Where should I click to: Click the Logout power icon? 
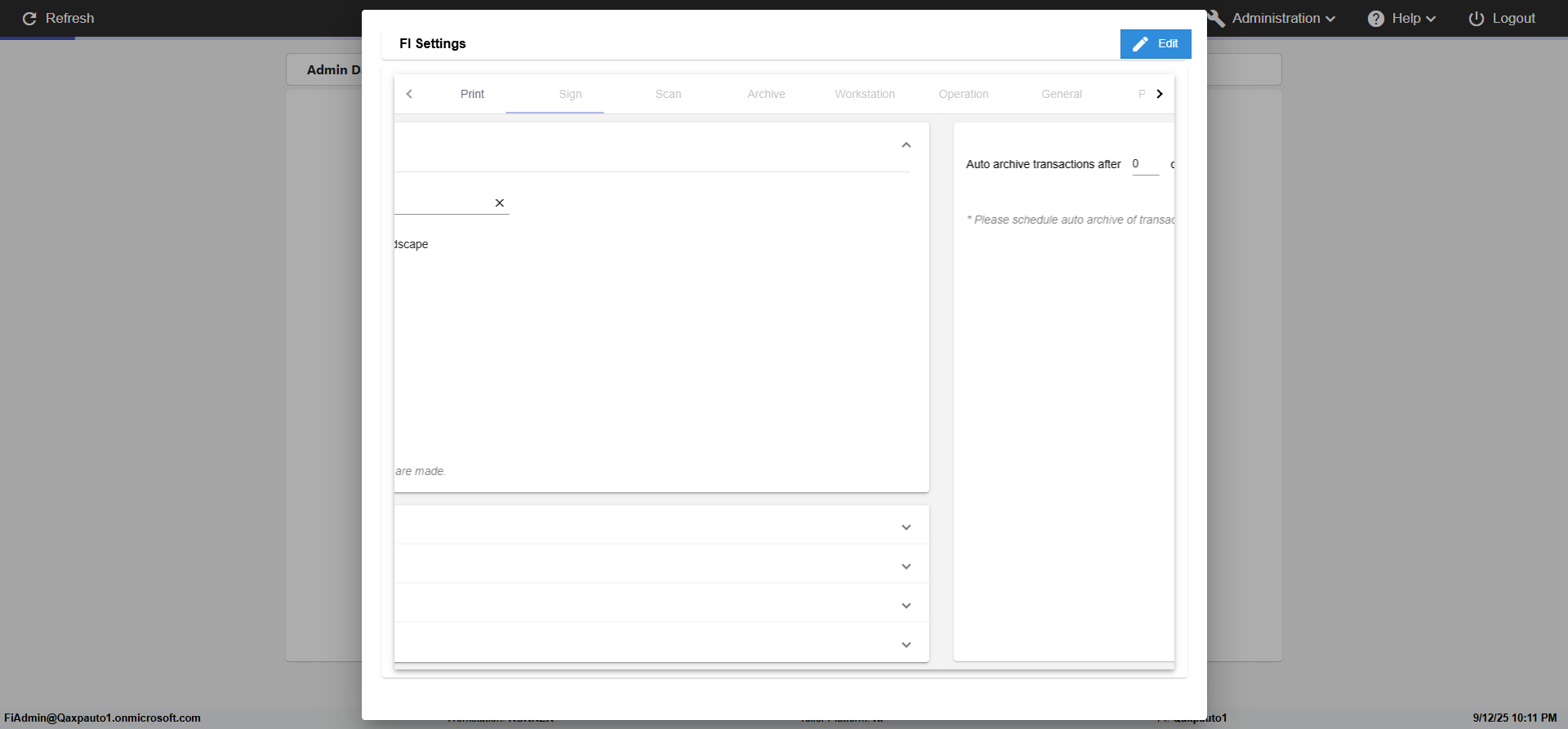coord(1477,19)
